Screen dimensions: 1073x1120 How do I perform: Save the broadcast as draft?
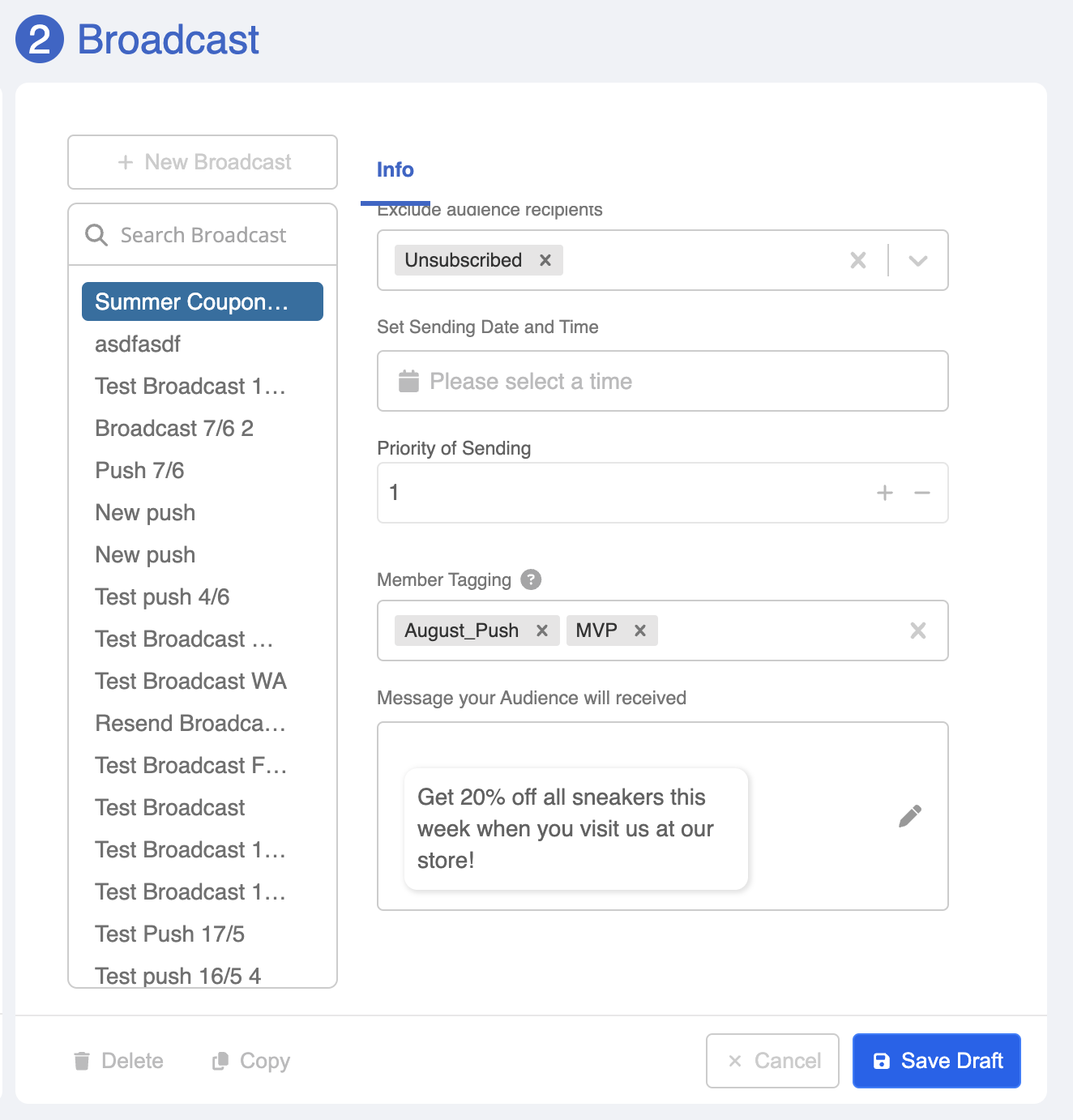coord(936,1061)
